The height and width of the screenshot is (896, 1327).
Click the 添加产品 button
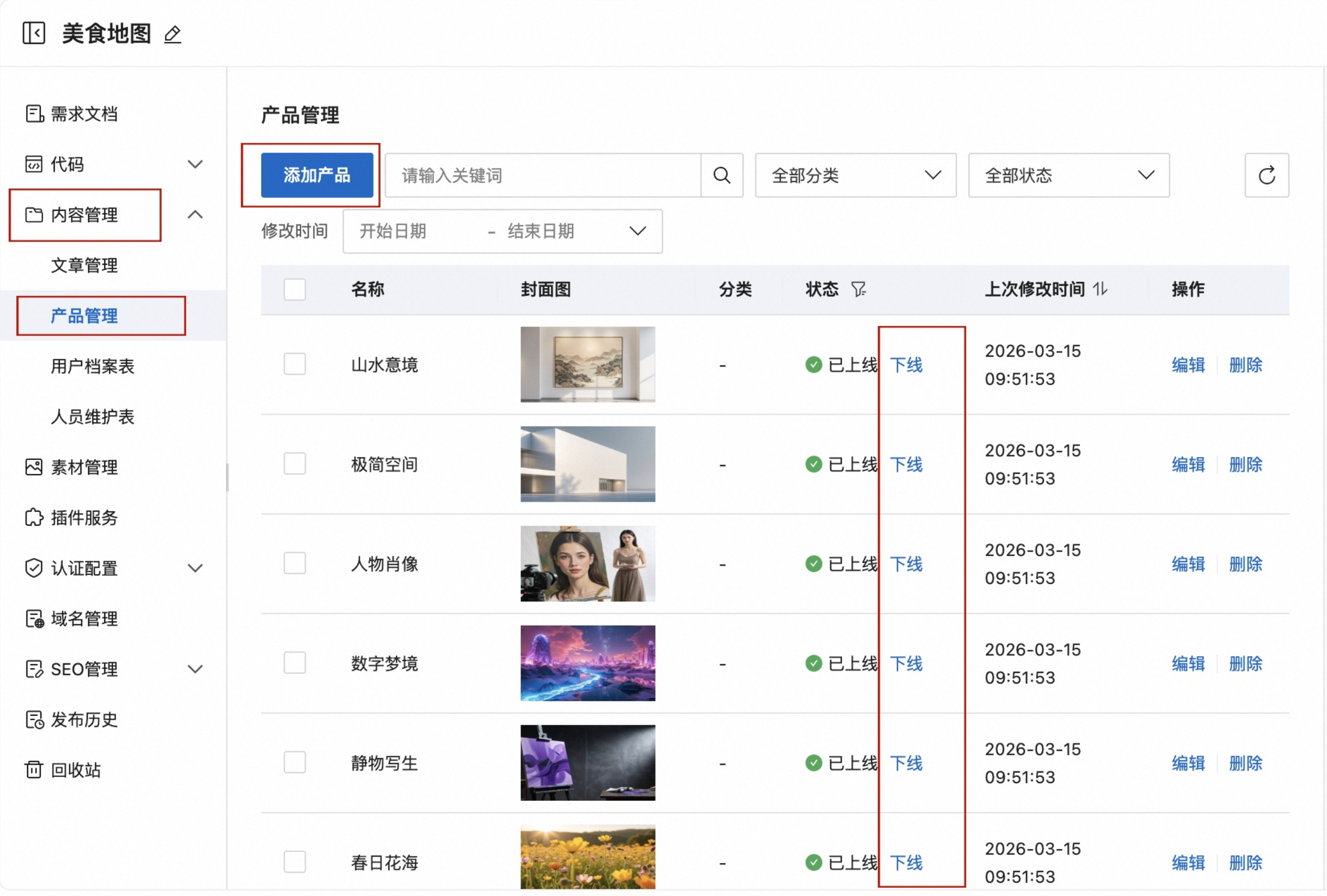[x=317, y=175]
